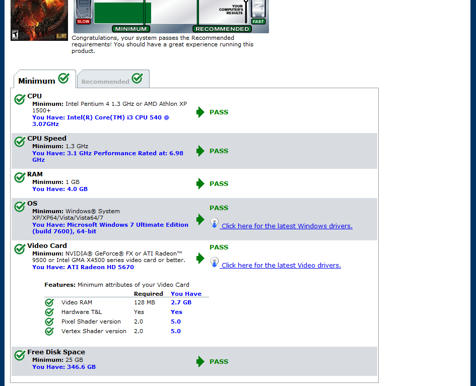
Task: Click the PASS result for OS
Action: 219,208
